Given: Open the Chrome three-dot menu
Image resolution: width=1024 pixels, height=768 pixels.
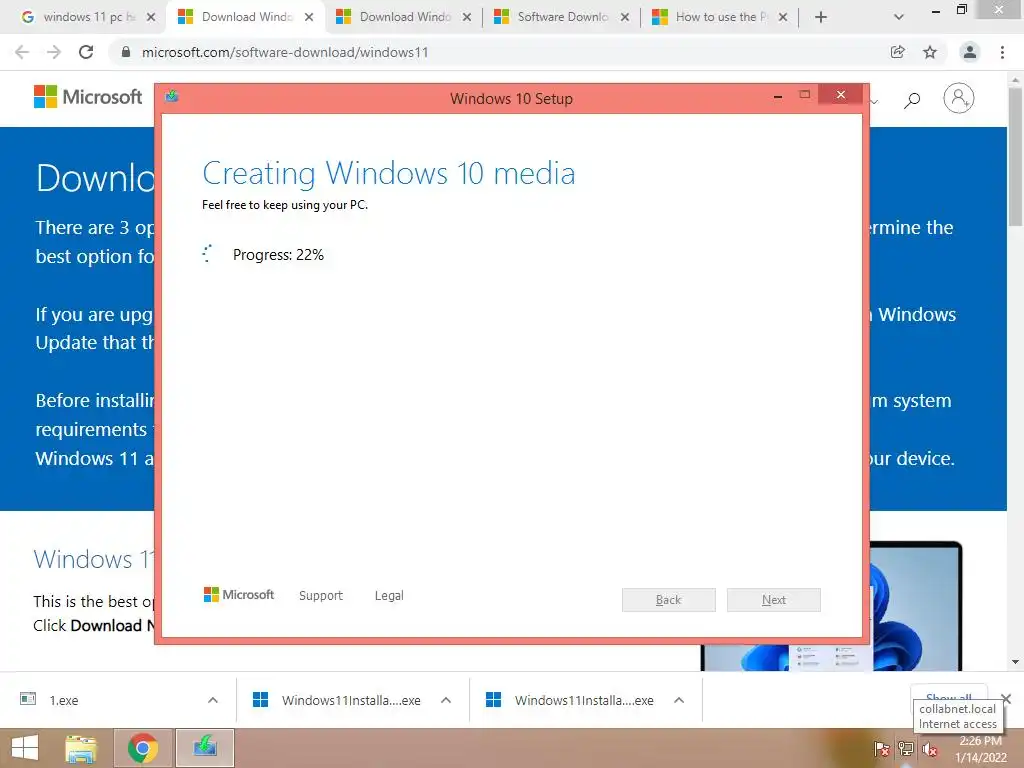Looking at the screenshot, I should coord(1002,52).
